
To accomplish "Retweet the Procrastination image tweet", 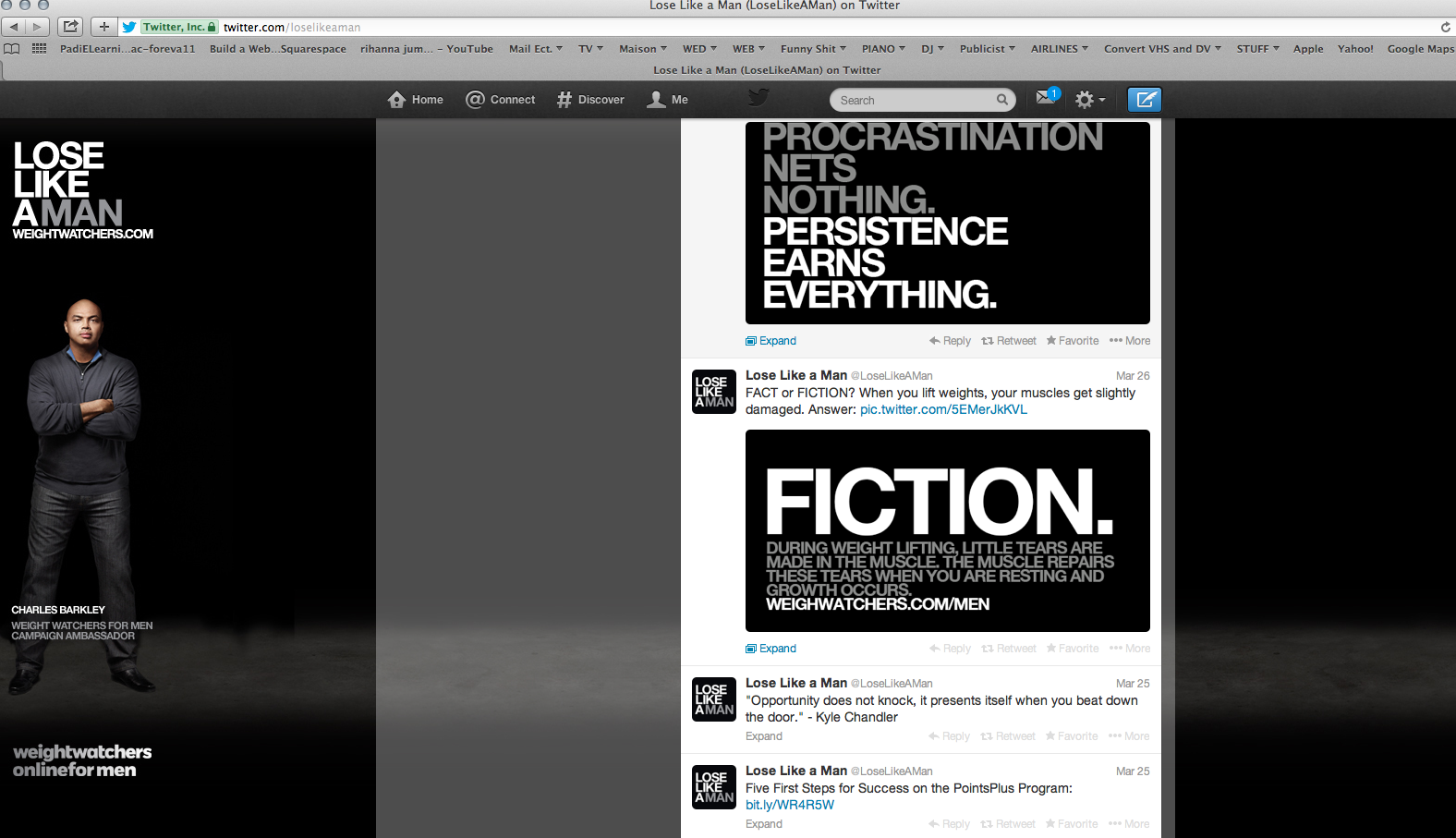I will click(x=1008, y=341).
